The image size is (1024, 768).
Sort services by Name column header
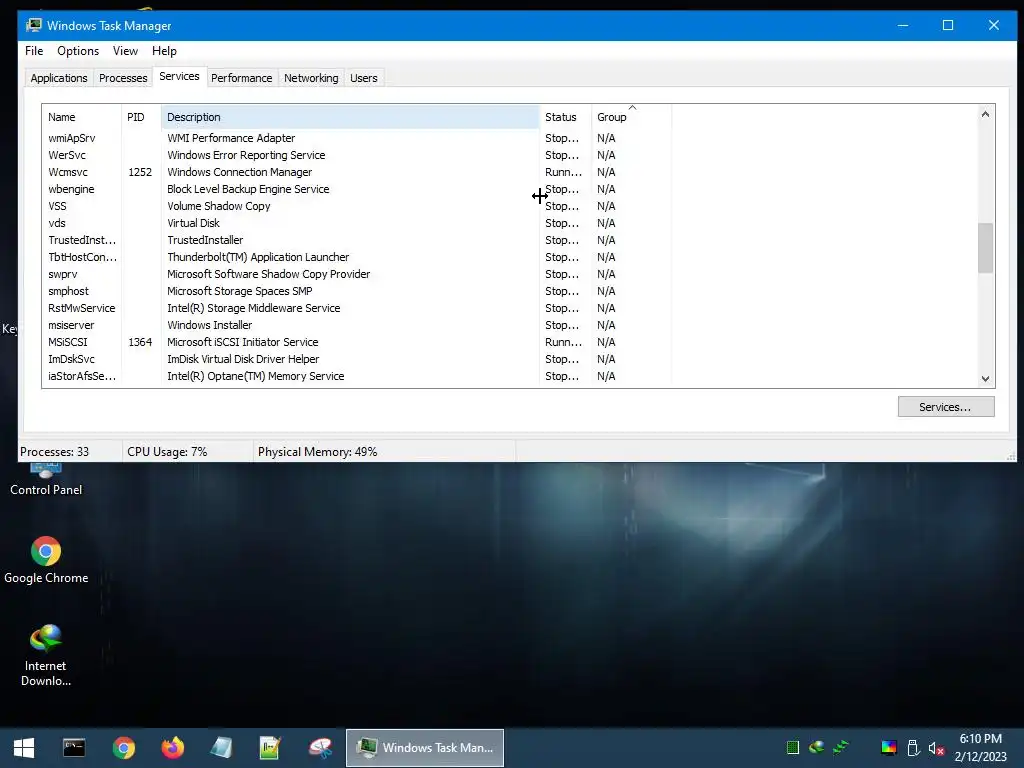82,117
